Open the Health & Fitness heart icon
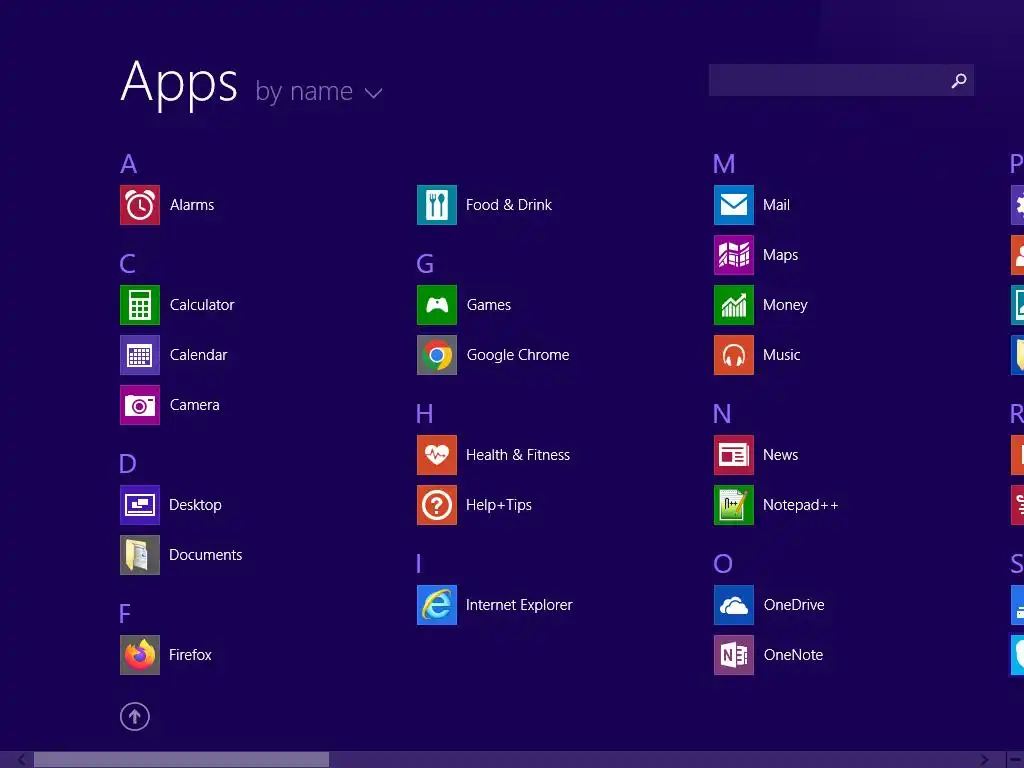 [437, 455]
